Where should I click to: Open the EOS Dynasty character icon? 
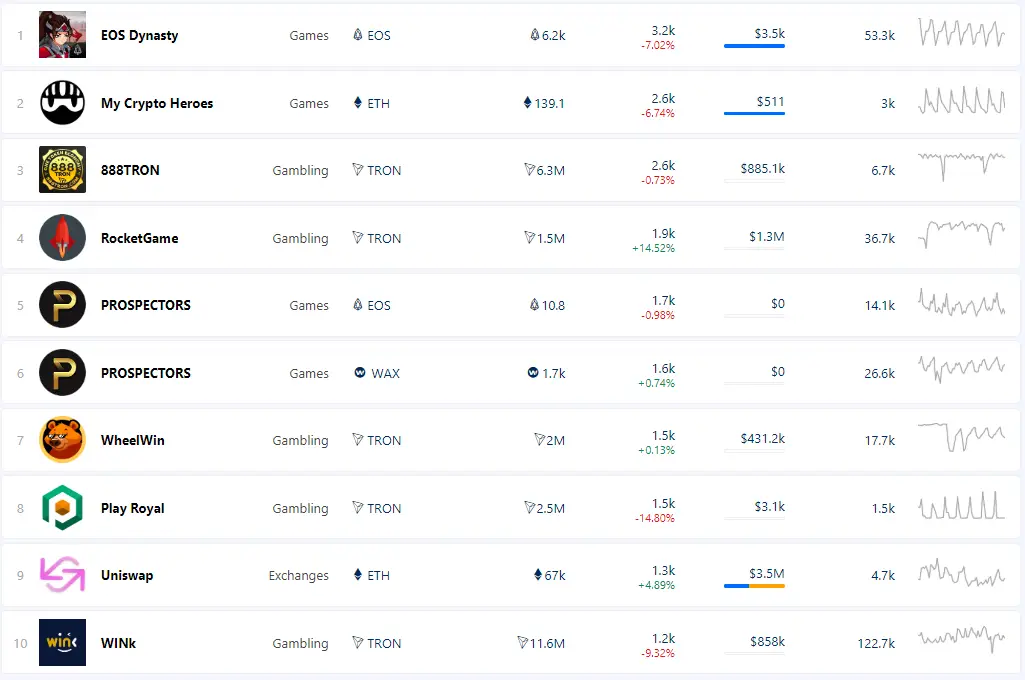click(x=62, y=35)
